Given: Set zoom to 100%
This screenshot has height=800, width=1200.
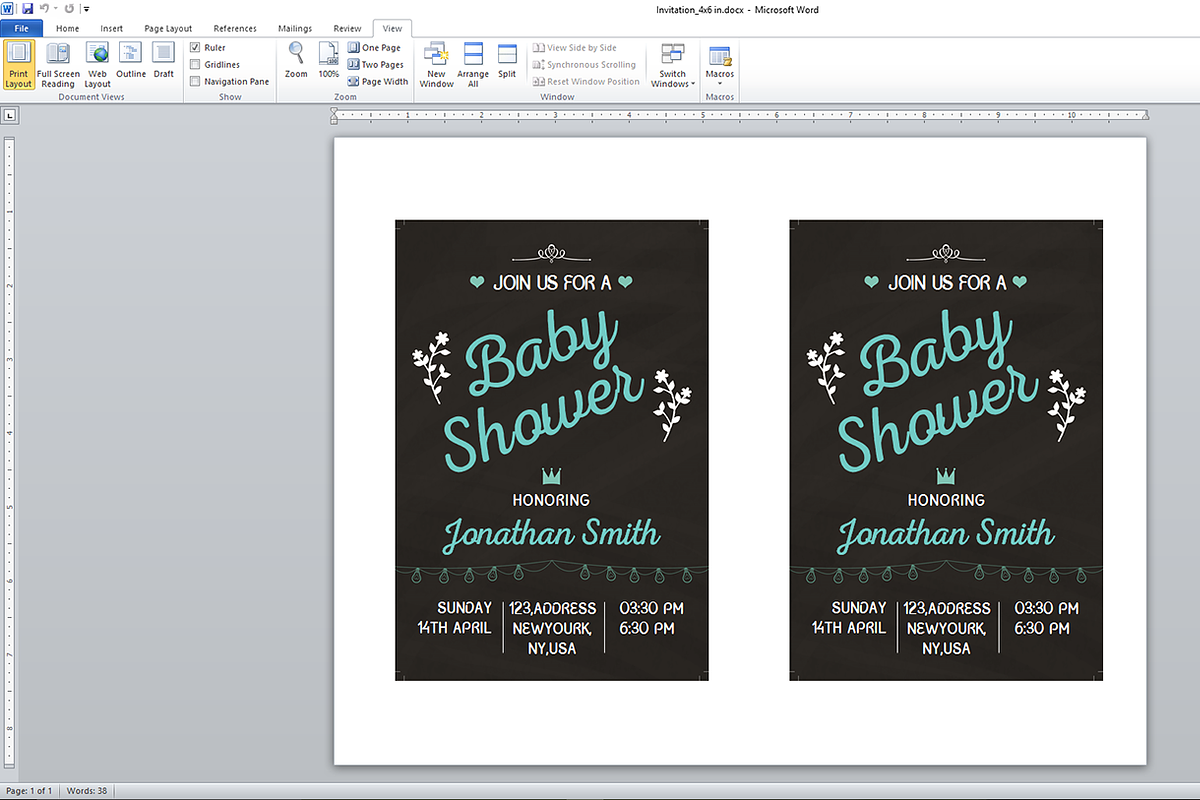Looking at the screenshot, I should [x=329, y=62].
